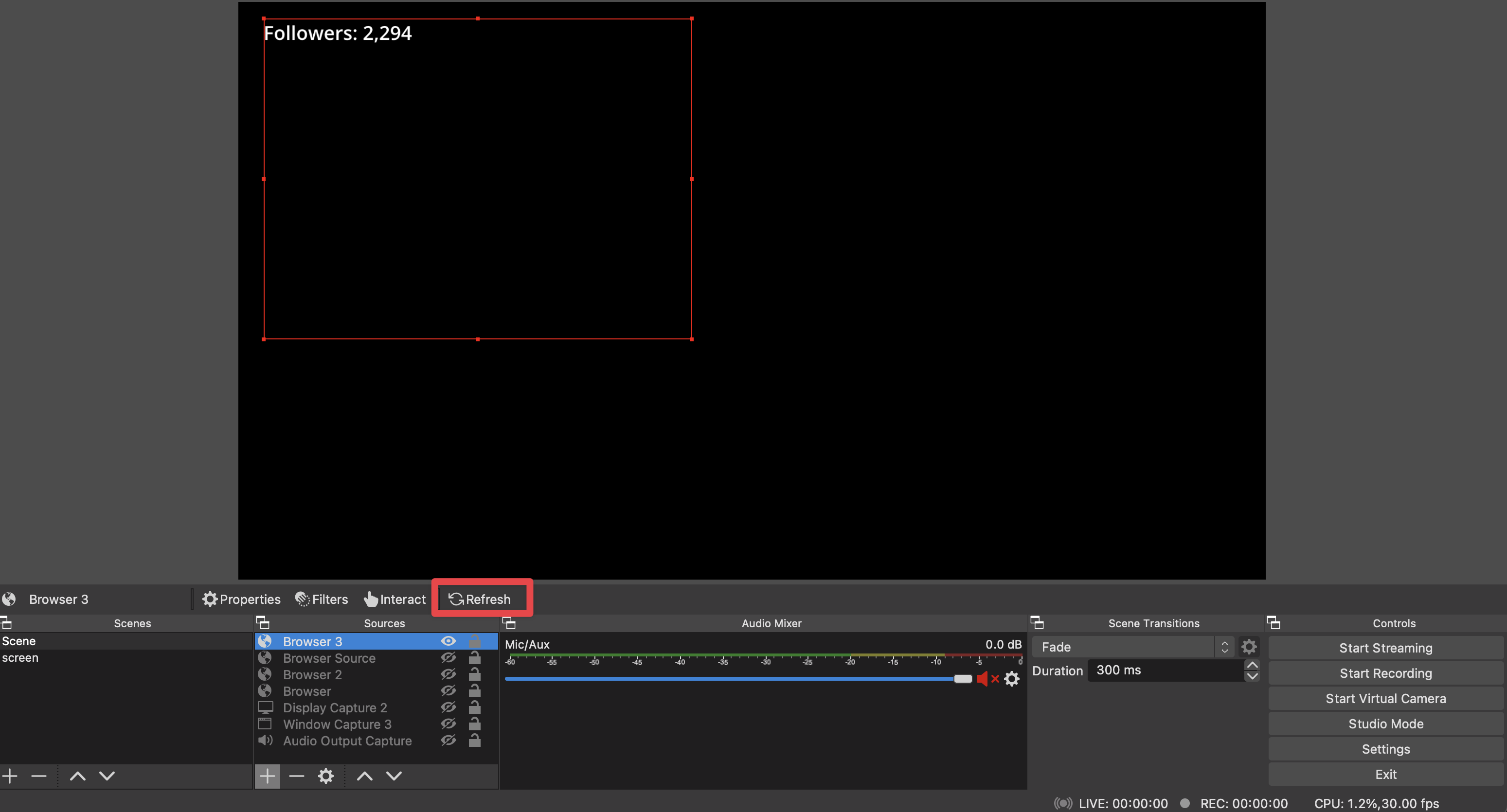1507x812 pixels.
Task: Hide the Browser 3 source
Action: pos(448,641)
